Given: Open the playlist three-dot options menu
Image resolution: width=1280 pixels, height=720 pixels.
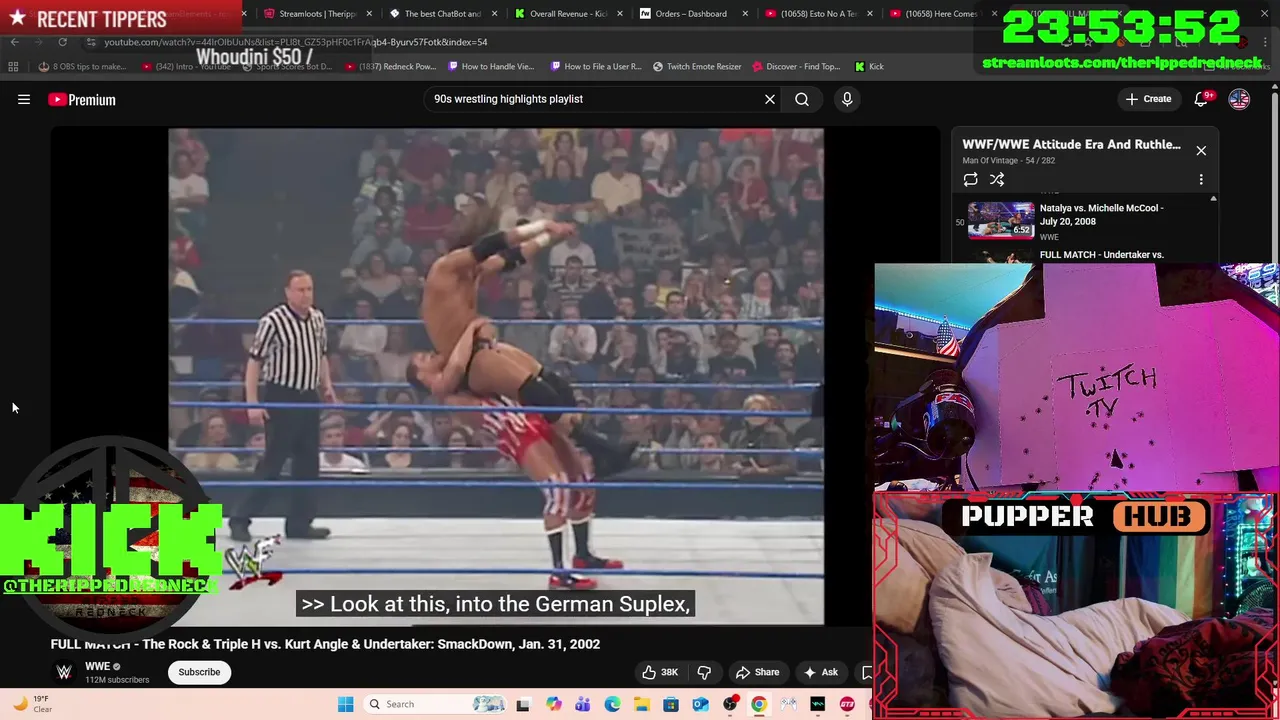Looking at the screenshot, I should [1201, 180].
